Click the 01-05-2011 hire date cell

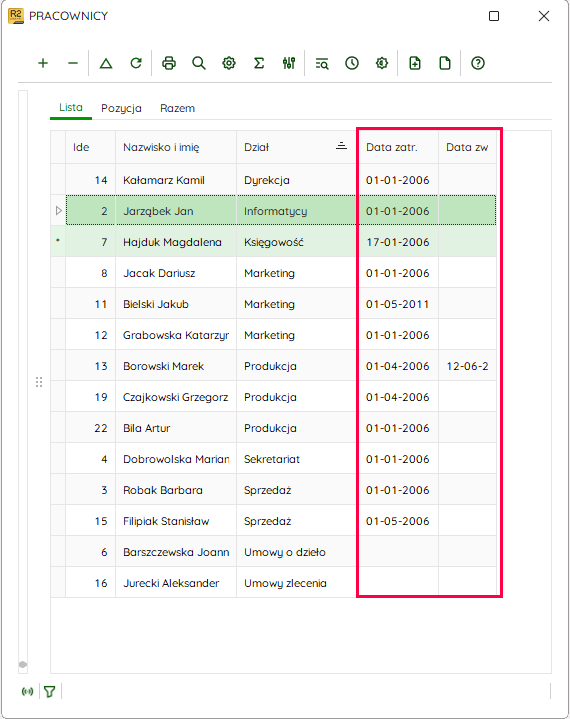point(398,304)
